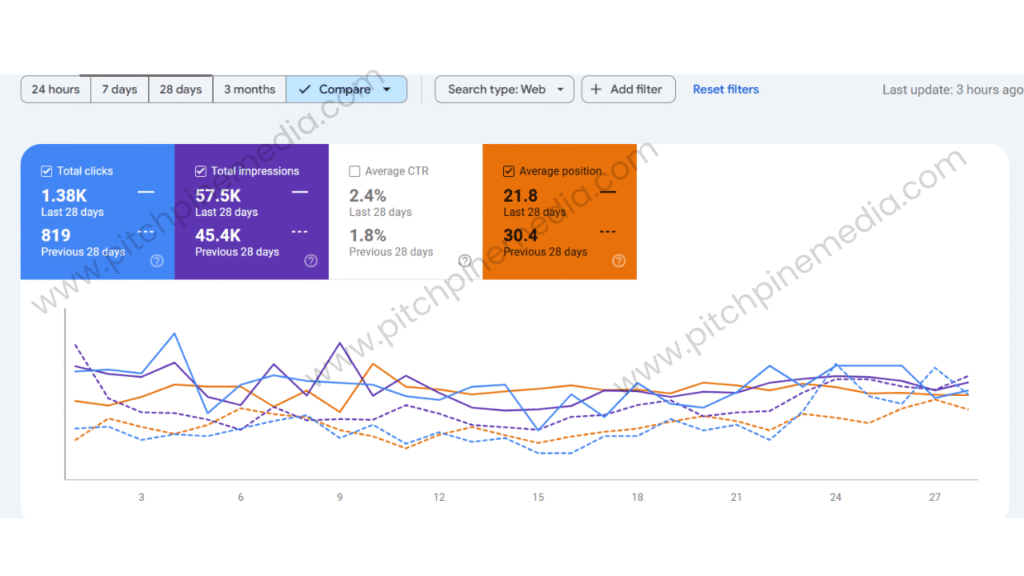Click the Compare date range chip

(346, 89)
